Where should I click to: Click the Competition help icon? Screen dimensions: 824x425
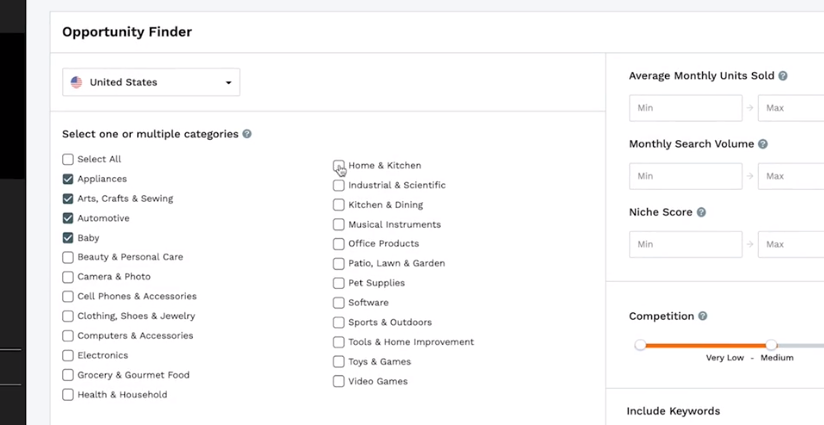coord(703,316)
